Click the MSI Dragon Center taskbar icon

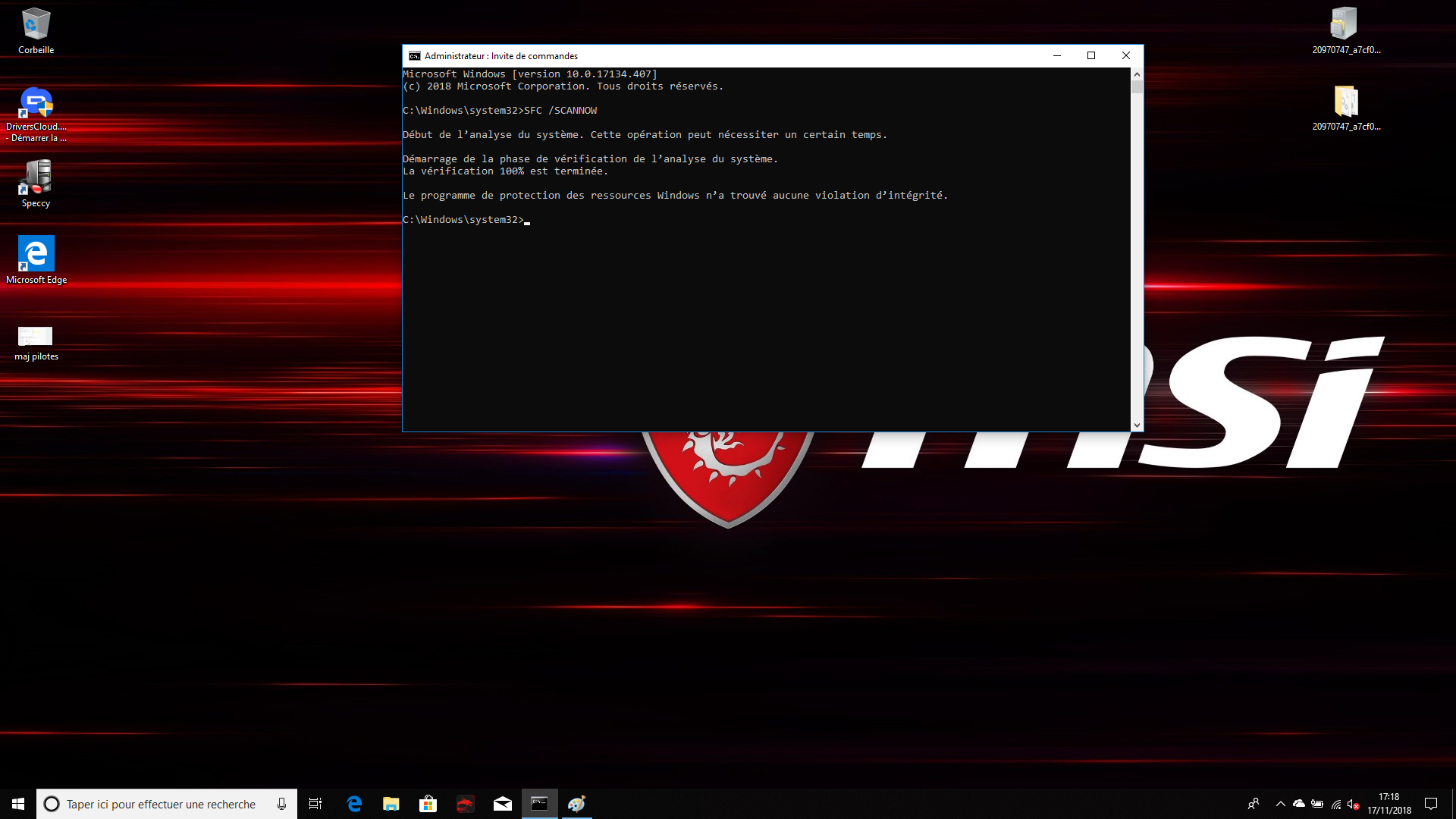[x=465, y=804]
